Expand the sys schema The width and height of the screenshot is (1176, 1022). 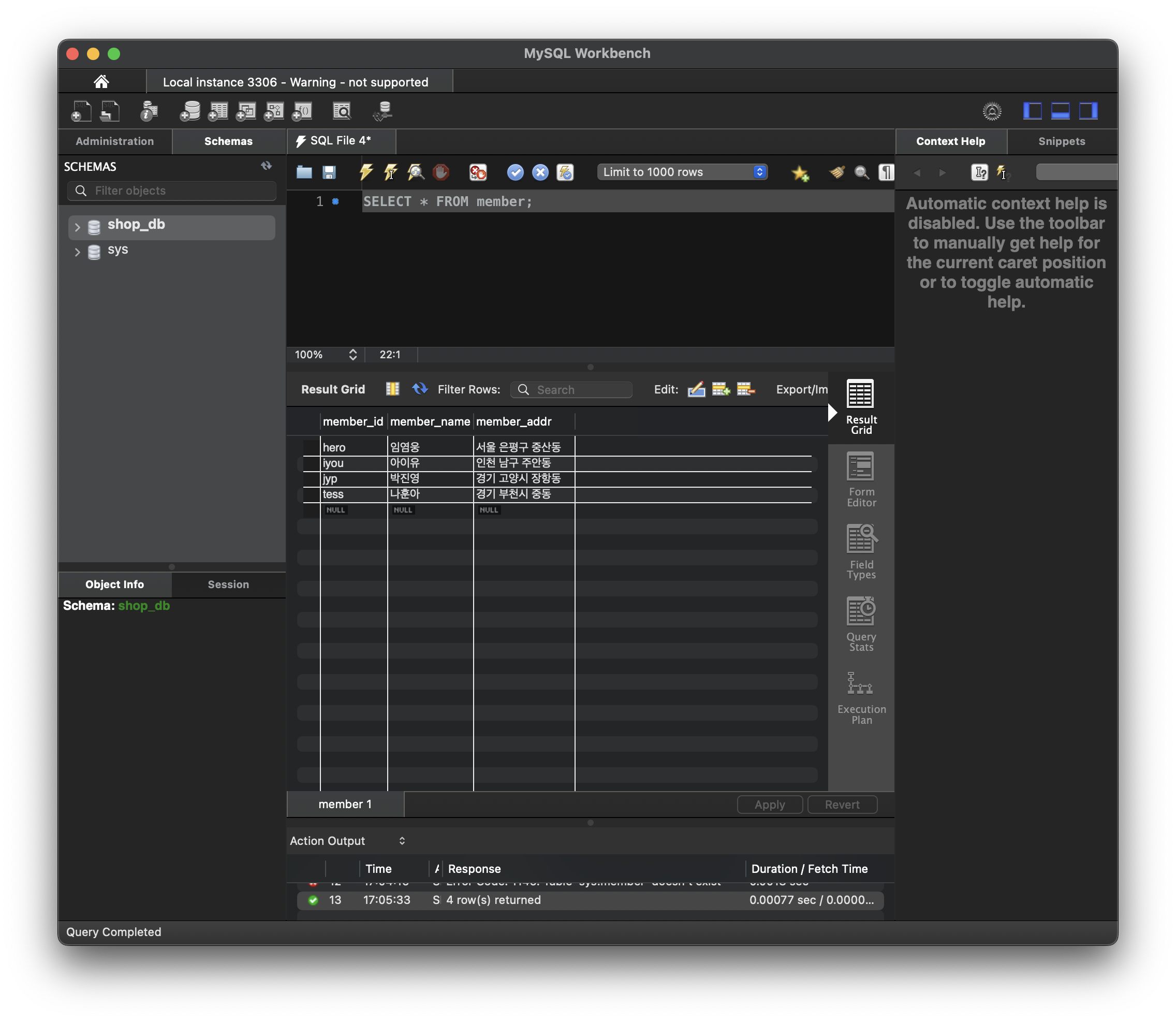(x=78, y=252)
